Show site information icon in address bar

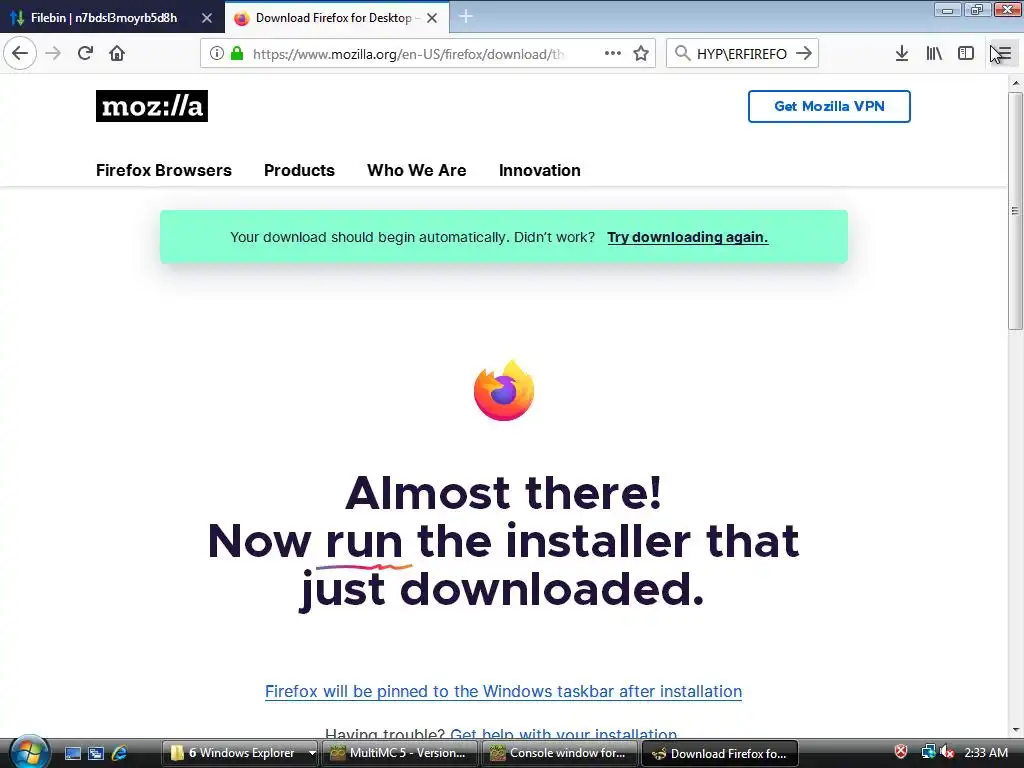coord(217,53)
